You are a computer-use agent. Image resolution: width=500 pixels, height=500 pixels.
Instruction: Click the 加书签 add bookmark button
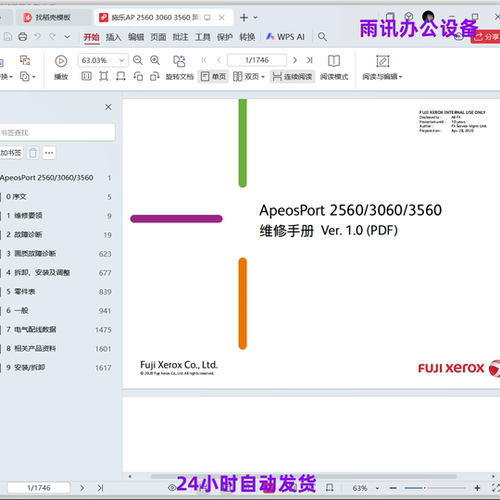tap(11, 153)
